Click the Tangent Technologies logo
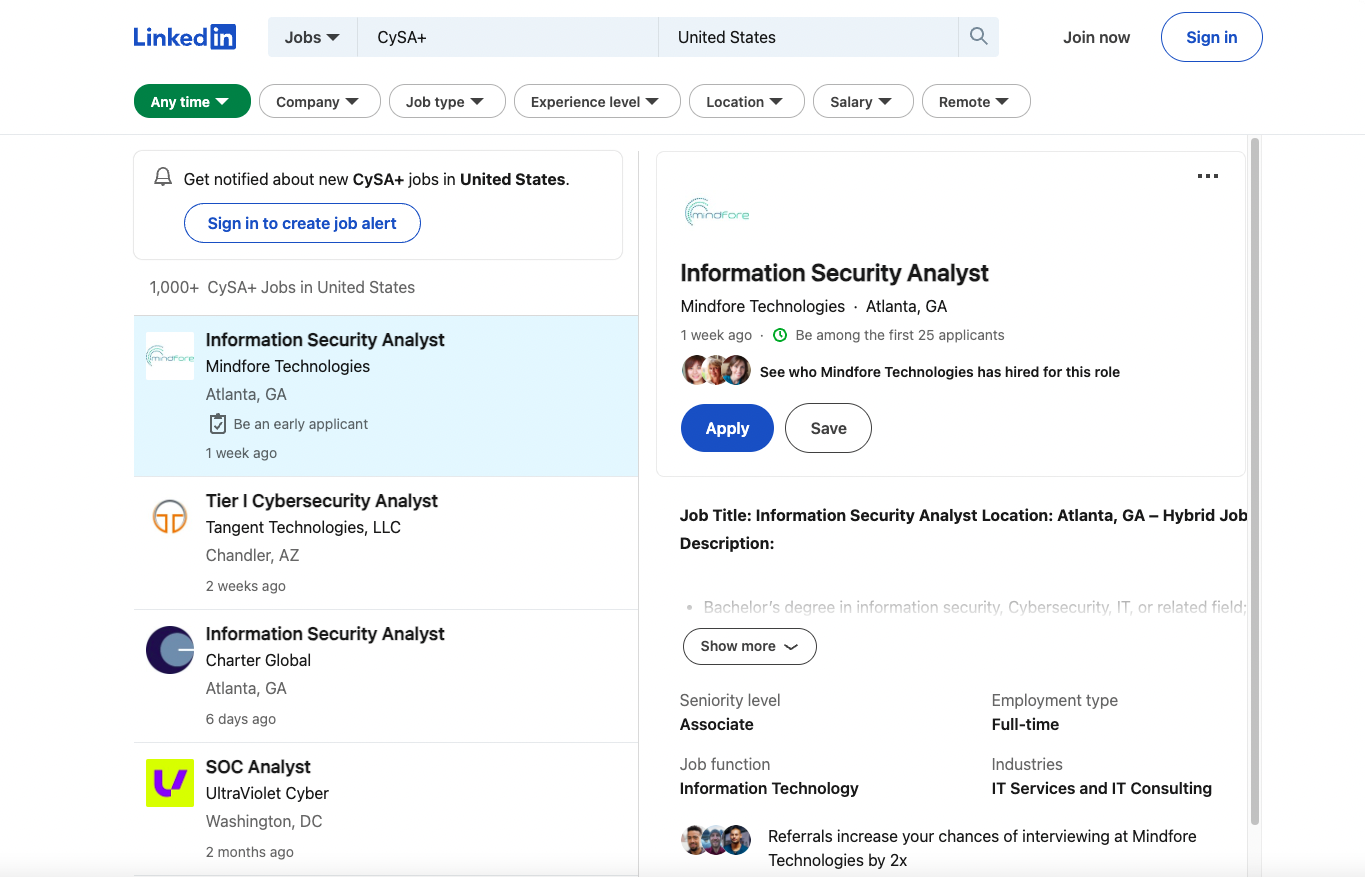Image resolution: width=1365 pixels, height=877 pixels. pos(170,516)
